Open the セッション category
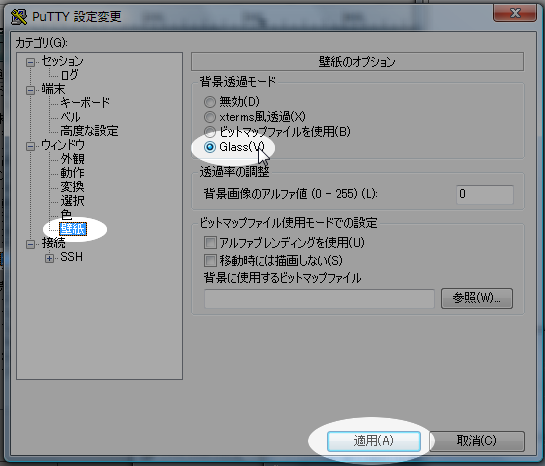Viewport: 545px width, 466px height. (63, 61)
